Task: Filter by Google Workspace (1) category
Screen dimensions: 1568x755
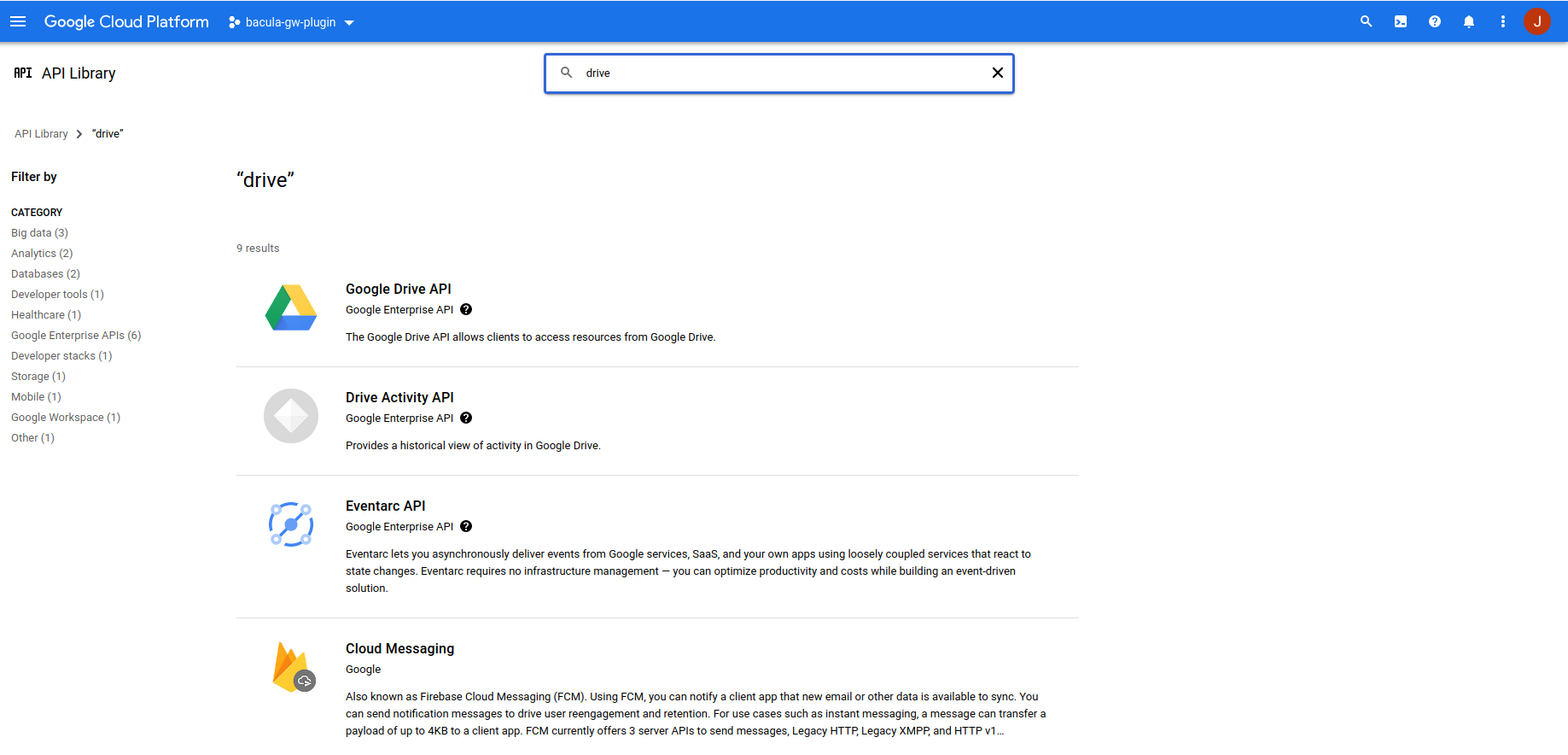Action: tap(66, 418)
